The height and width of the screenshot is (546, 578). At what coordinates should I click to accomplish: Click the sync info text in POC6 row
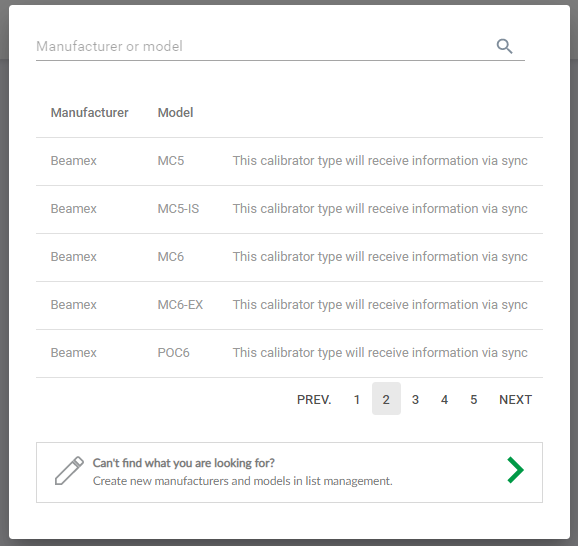tap(380, 352)
